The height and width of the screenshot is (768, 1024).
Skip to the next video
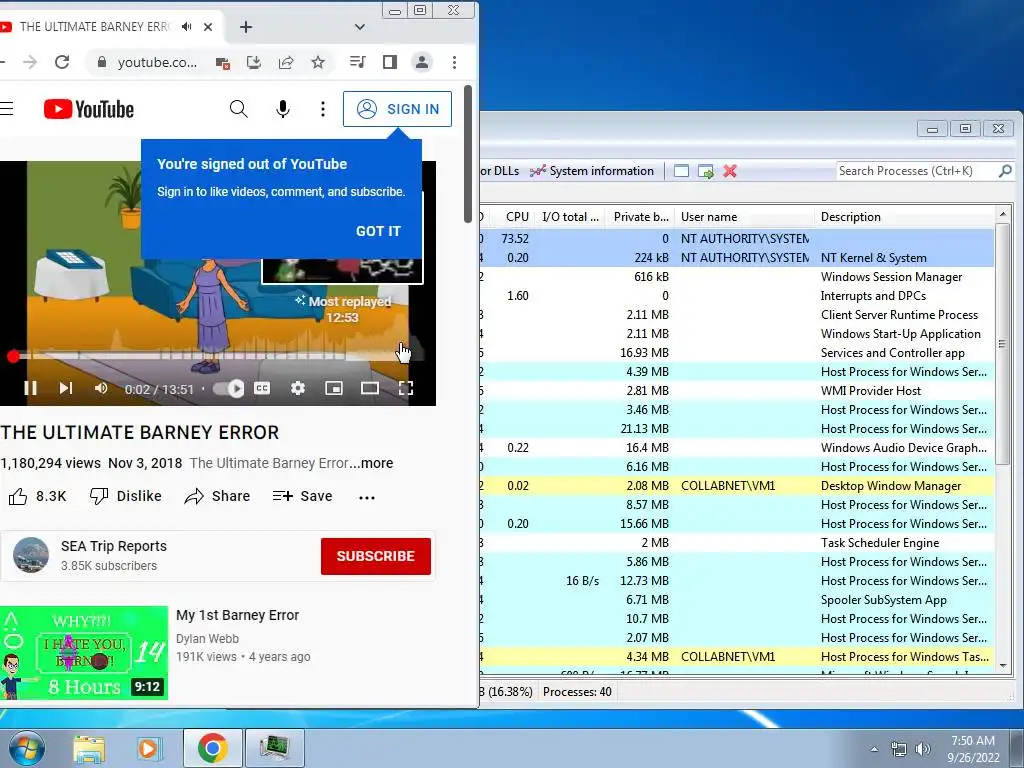(65, 389)
